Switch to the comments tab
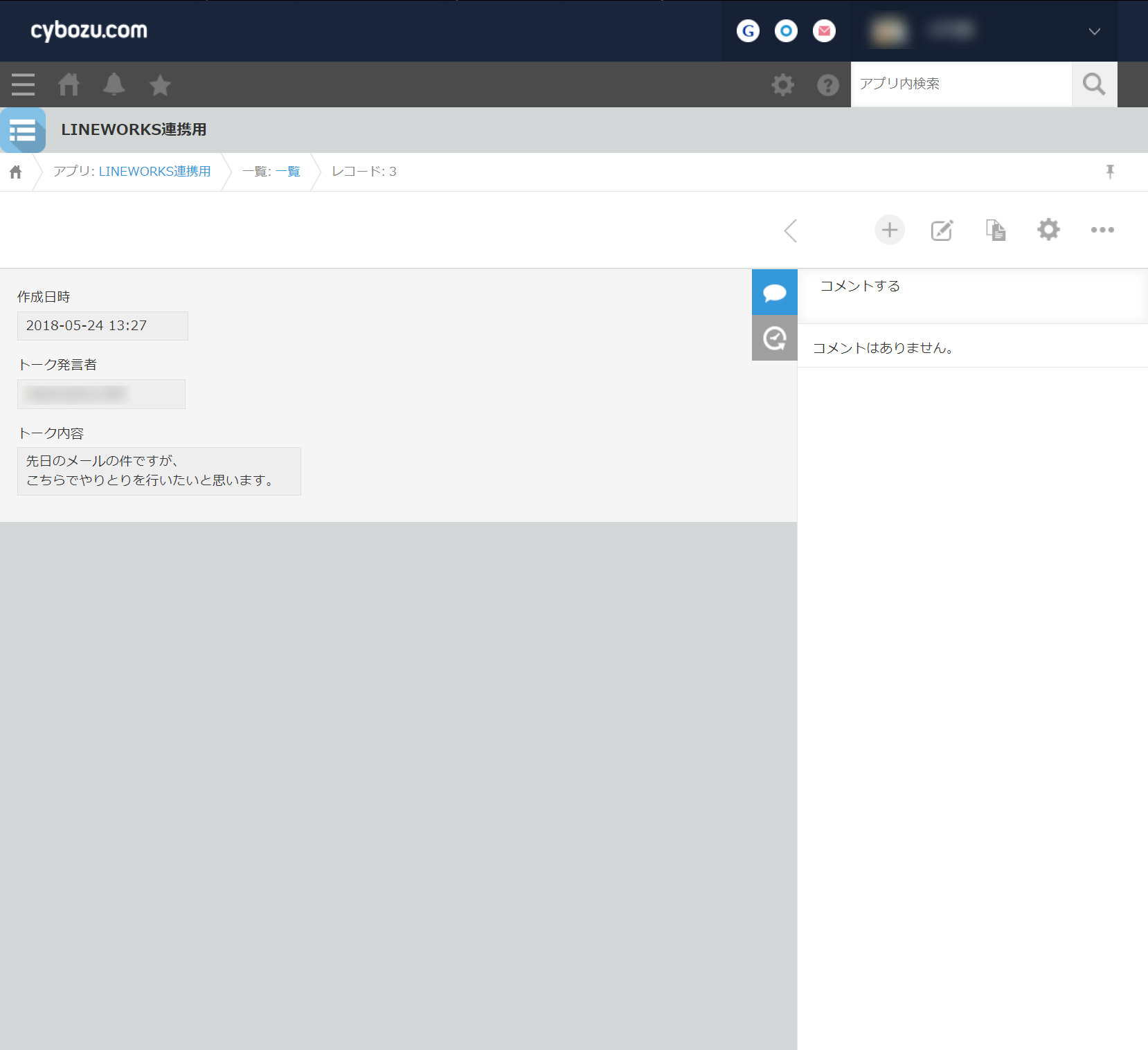 [x=774, y=292]
